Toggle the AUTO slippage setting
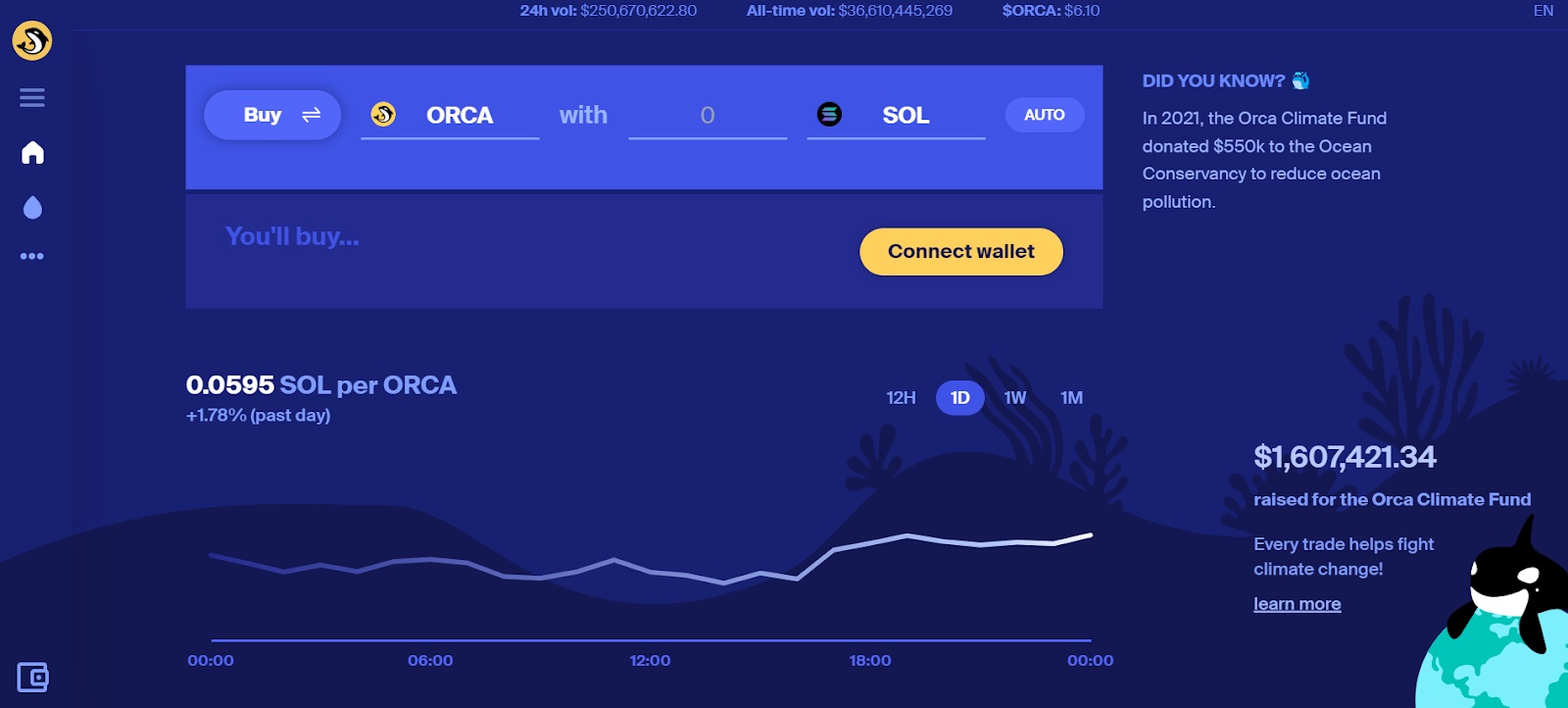 coord(1045,115)
